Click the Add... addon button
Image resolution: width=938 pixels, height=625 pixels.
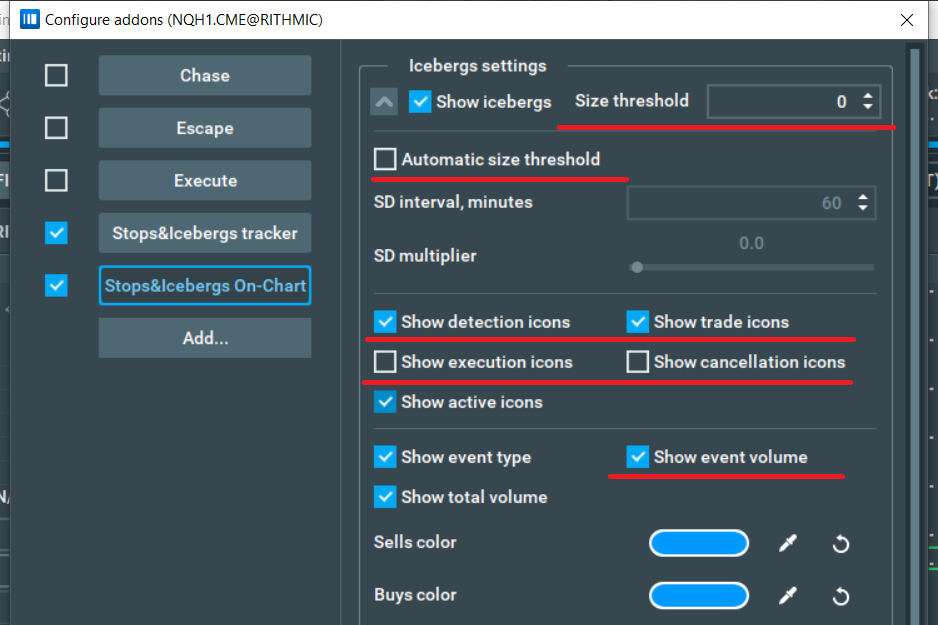pyautogui.click(x=205, y=338)
